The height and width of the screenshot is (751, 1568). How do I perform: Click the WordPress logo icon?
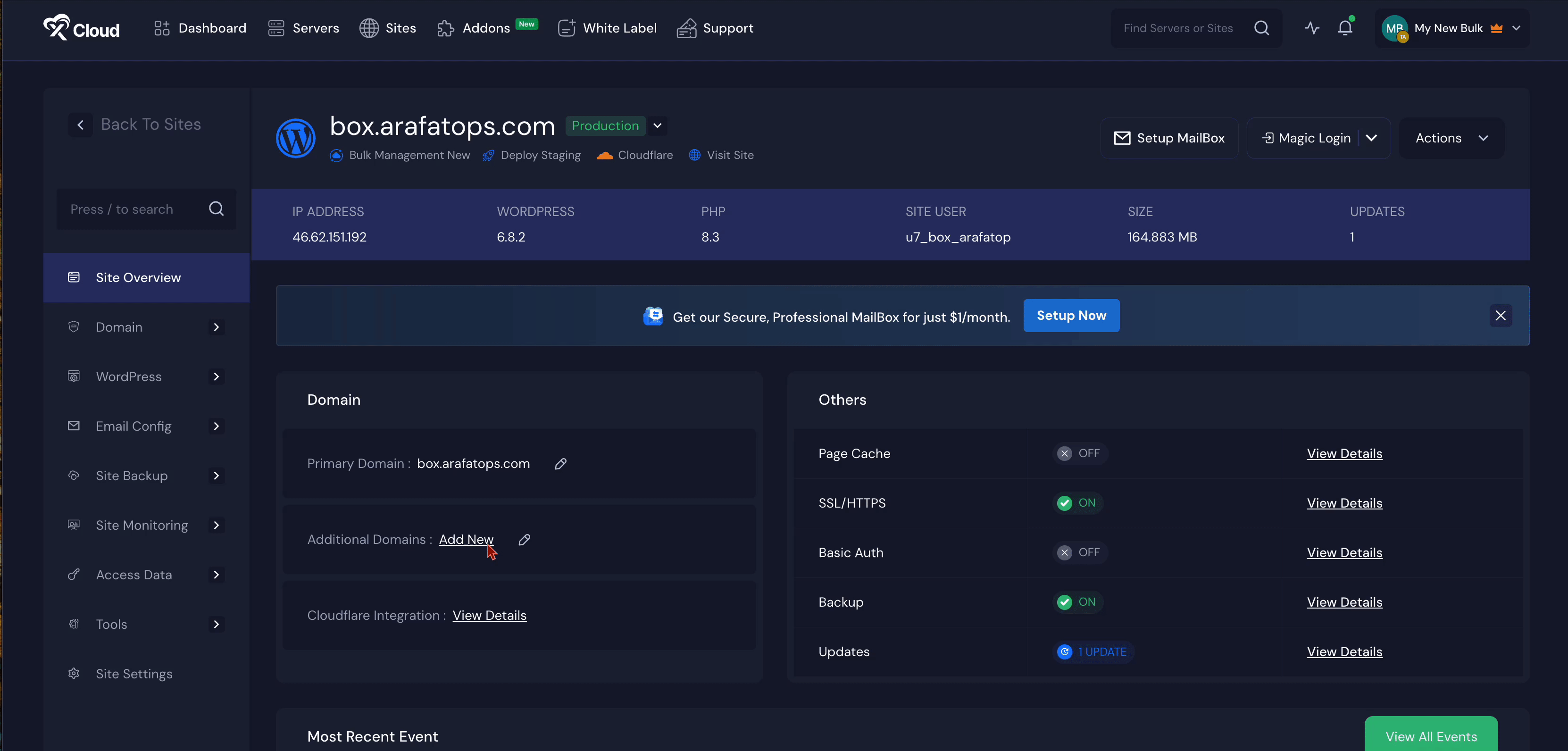[x=295, y=138]
